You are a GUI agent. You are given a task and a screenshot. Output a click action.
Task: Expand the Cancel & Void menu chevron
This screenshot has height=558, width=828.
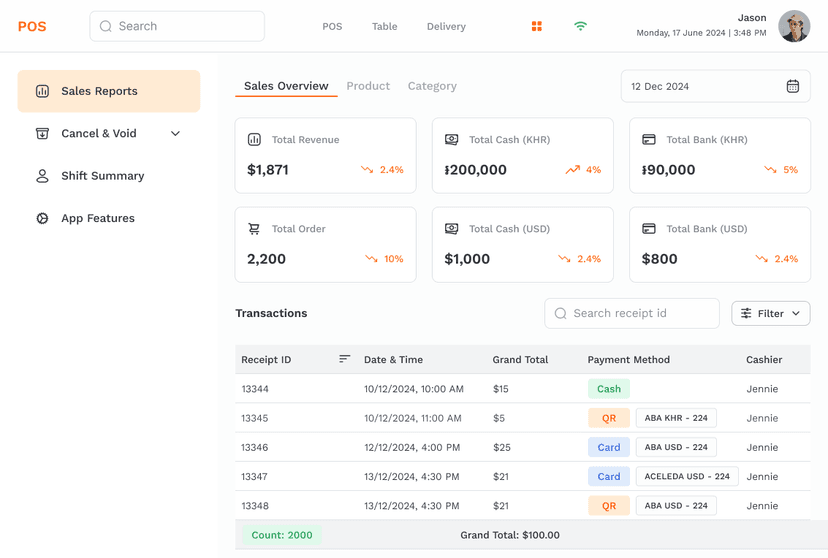pyautogui.click(x=175, y=134)
